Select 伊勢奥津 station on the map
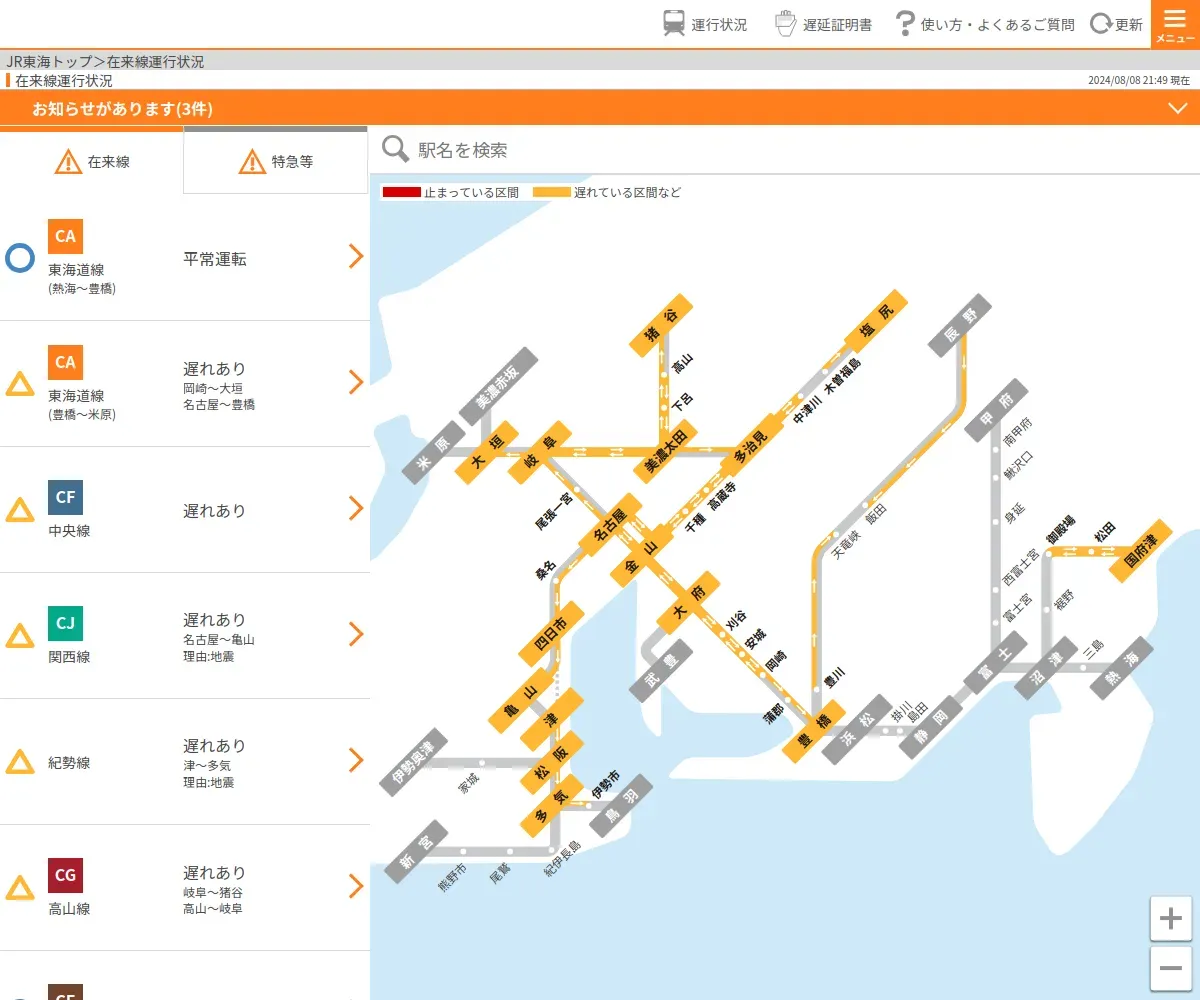The height and width of the screenshot is (1000, 1200). [x=414, y=763]
